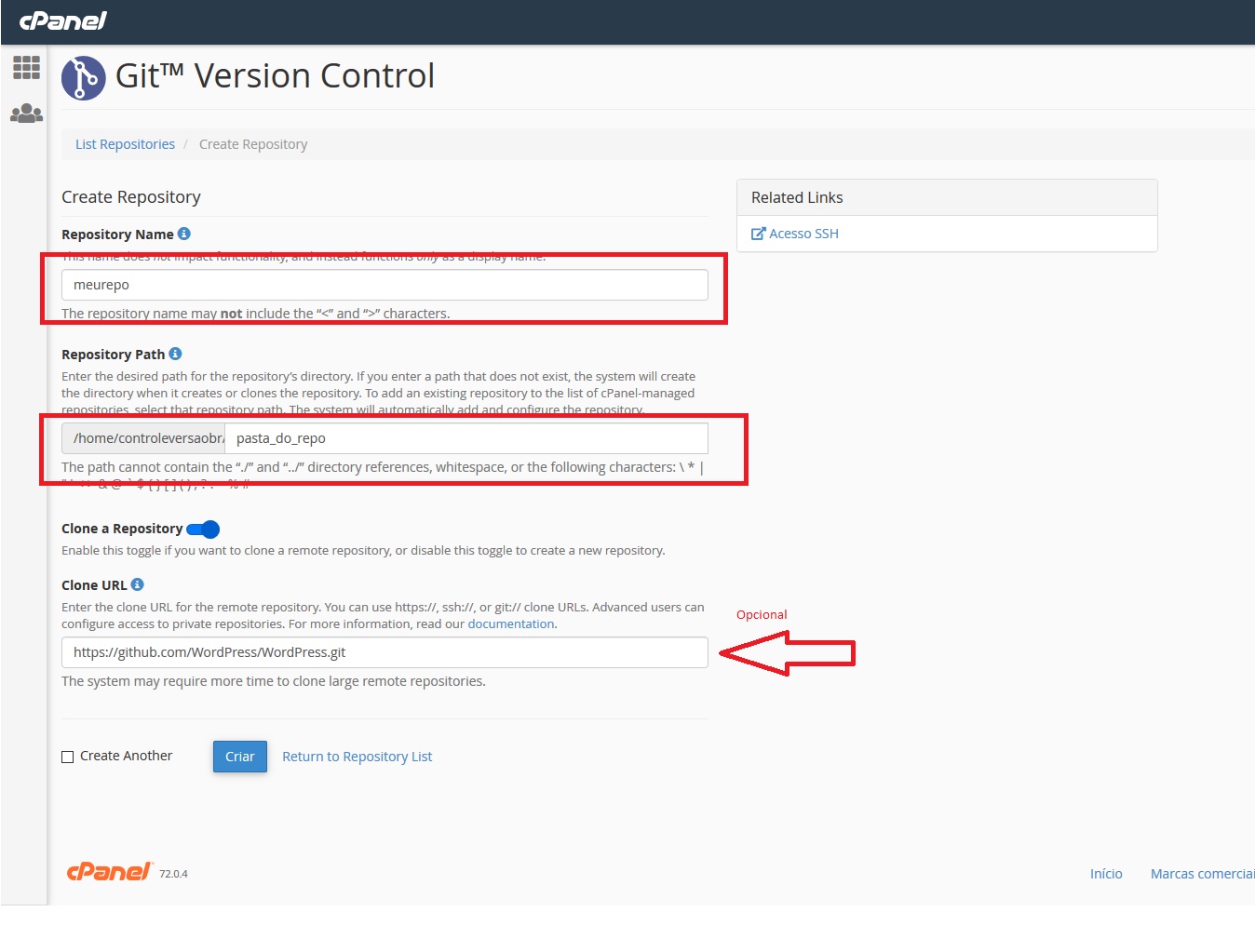Image resolution: width=1255 pixels, height=952 pixels.
Task: Click the Clone a Repository label
Action: coord(122,529)
